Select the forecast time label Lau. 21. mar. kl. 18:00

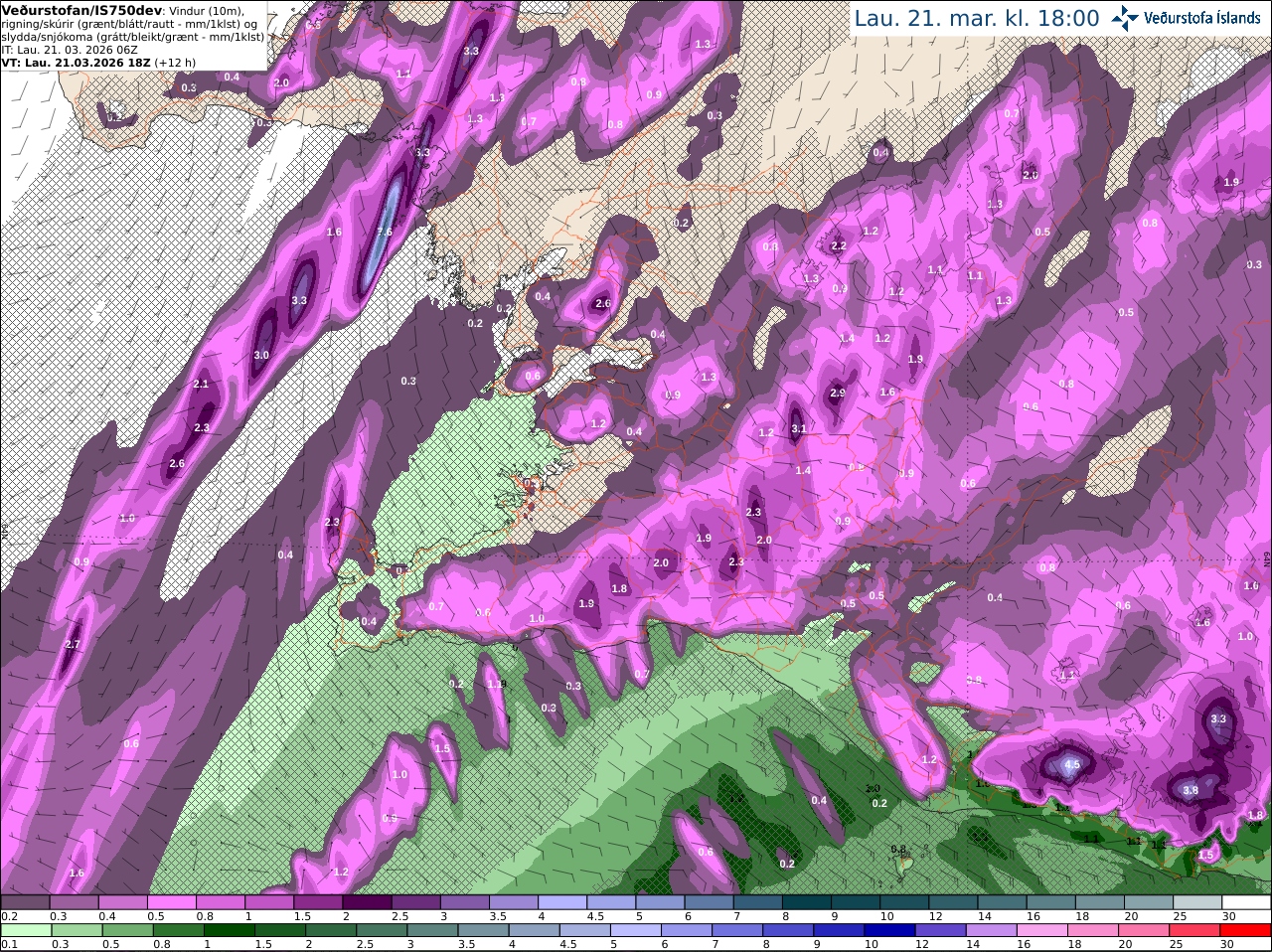977,18
